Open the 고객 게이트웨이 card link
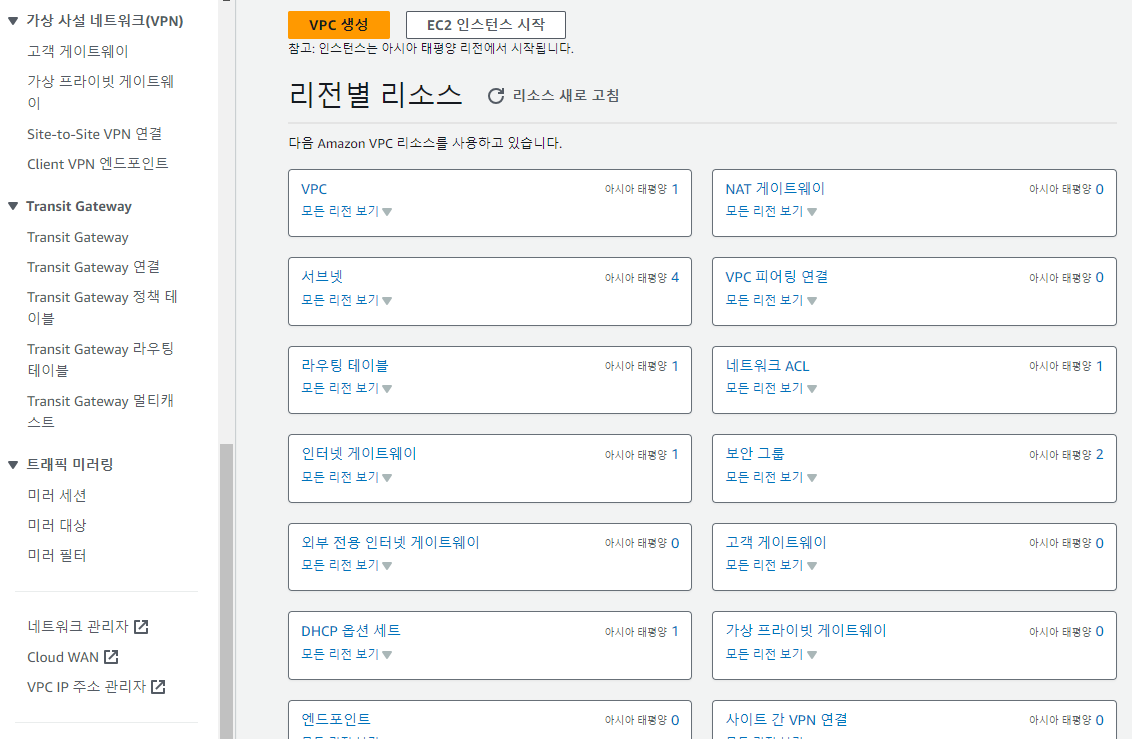The height and width of the screenshot is (739, 1132). pyautogui.click(x=776, y=543)
